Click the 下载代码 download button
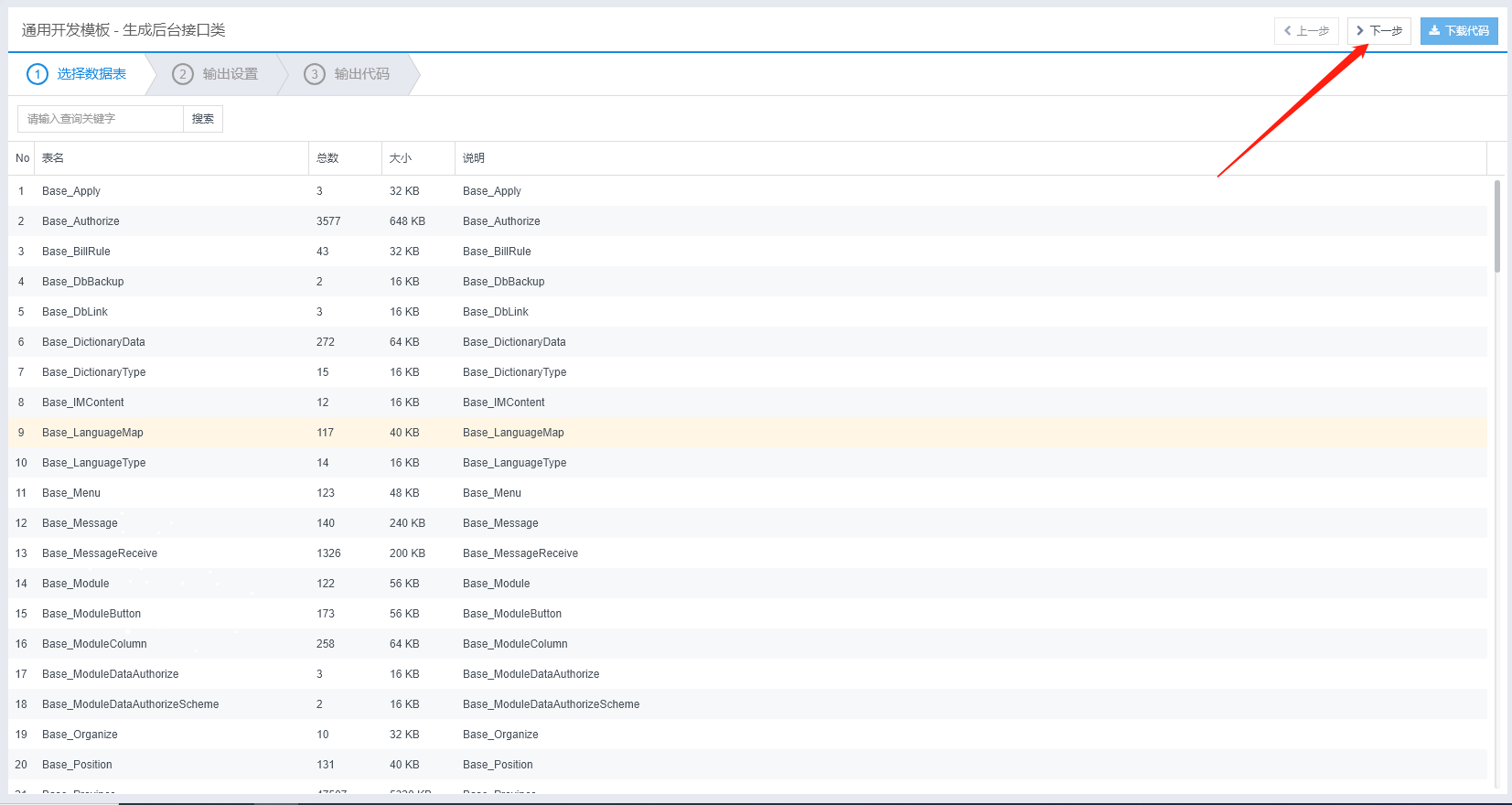The width and height of the screenshot is (1512, 805). pos(1459,31)
